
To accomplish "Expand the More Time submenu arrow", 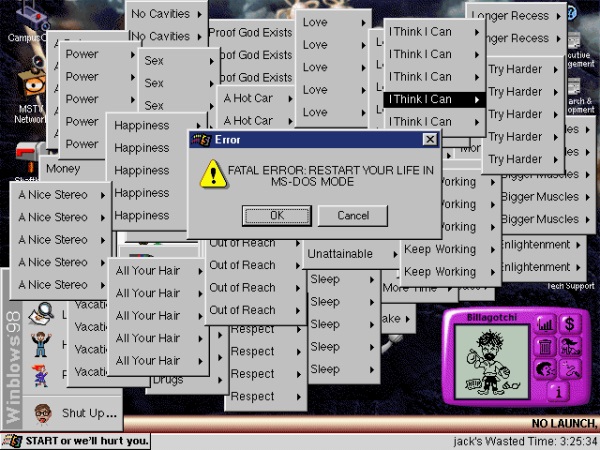I will click(450, 289).
